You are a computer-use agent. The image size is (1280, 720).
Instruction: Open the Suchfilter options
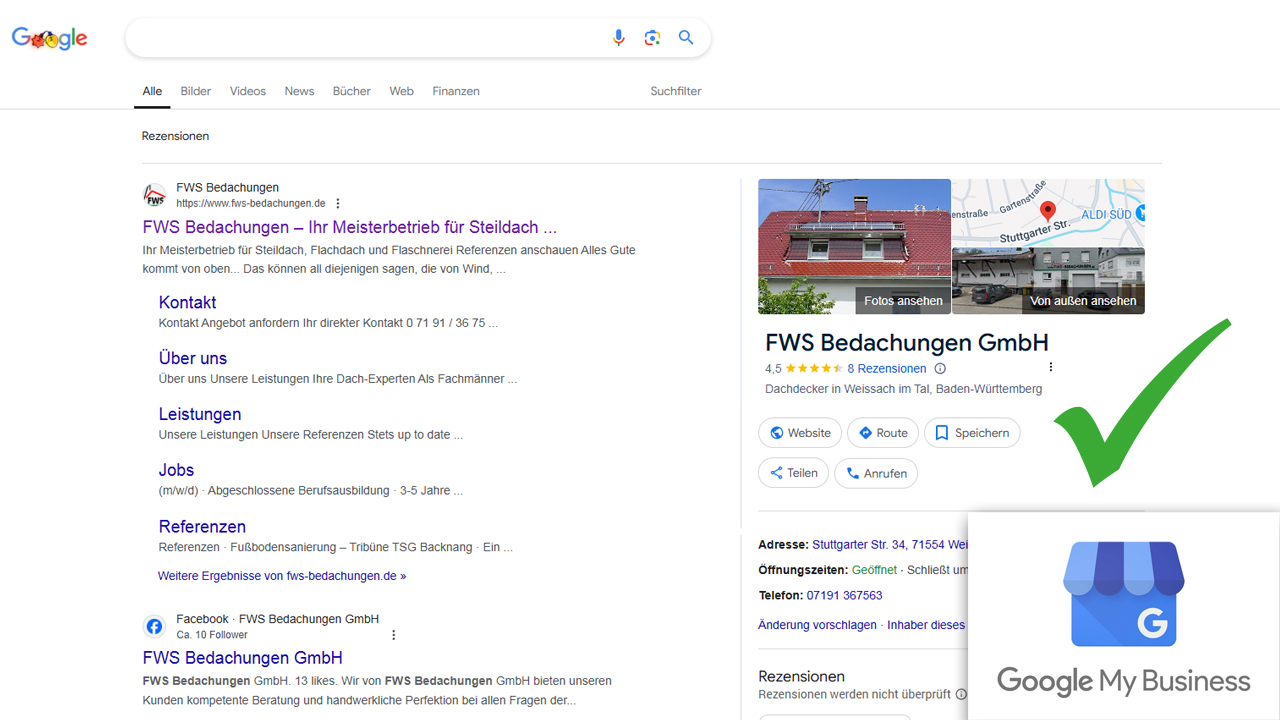click(x=676, y=91)
